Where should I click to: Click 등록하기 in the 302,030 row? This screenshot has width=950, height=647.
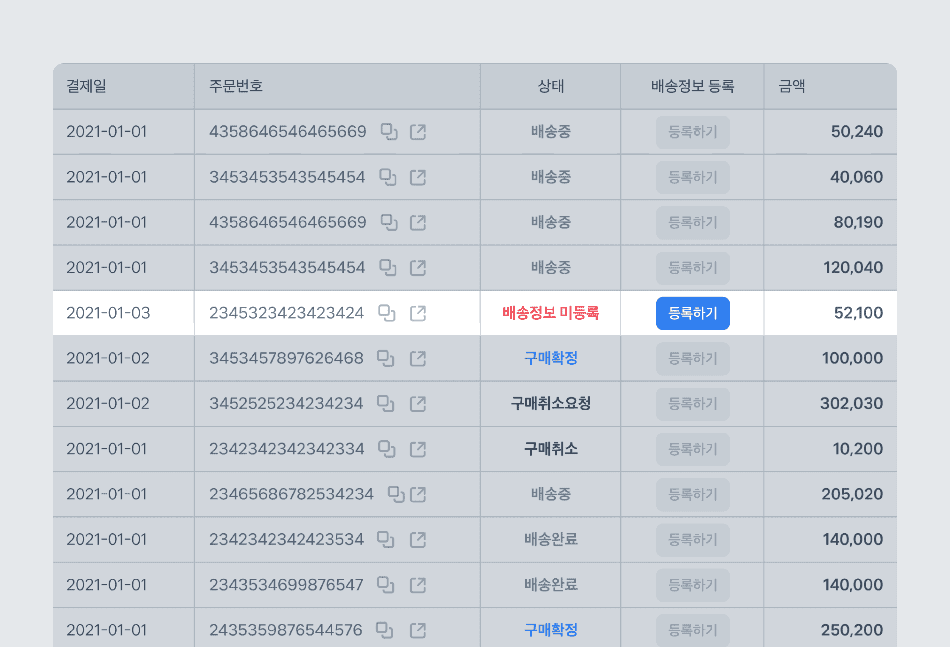(x=693, y=404)
